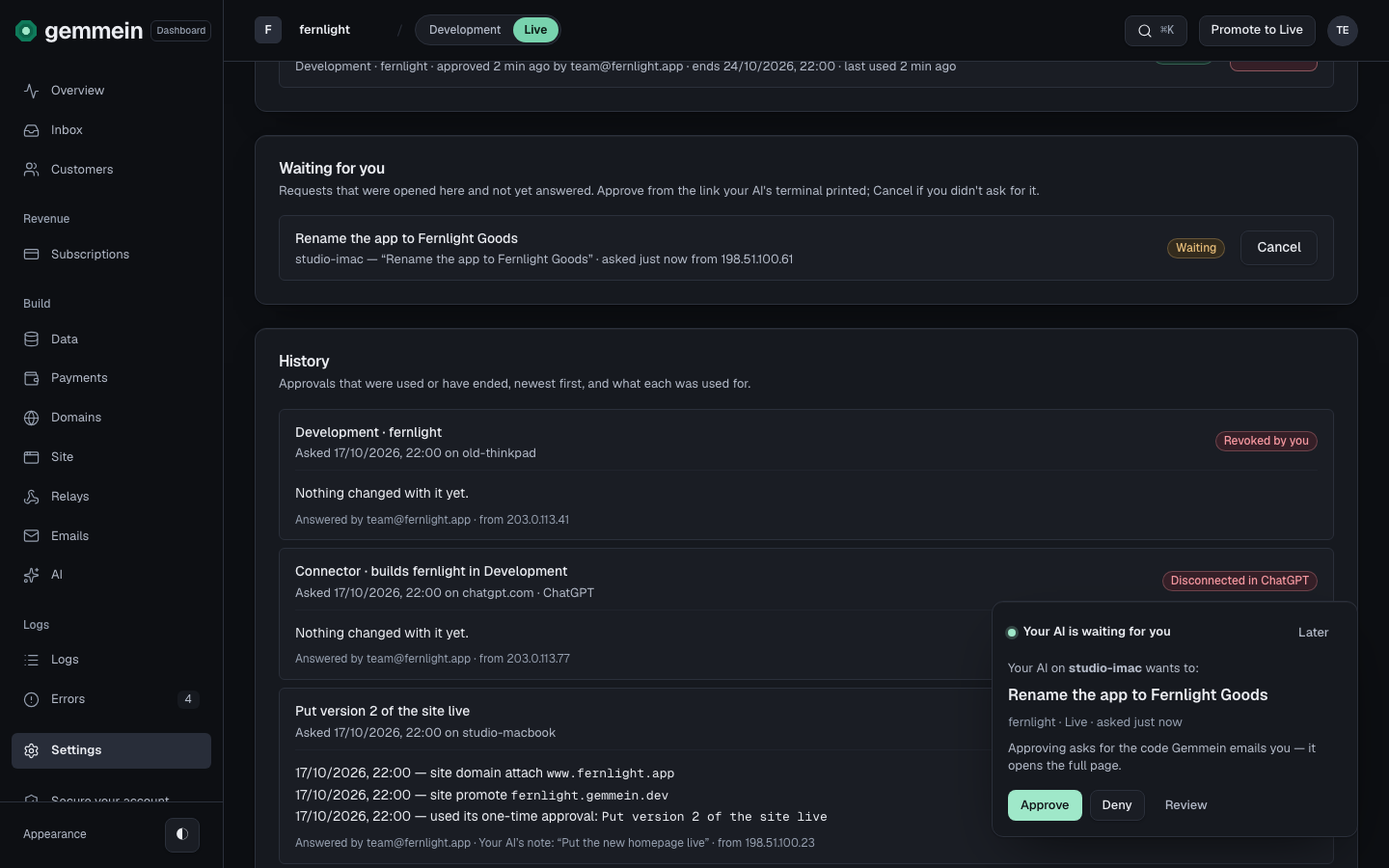Switch environment to Development
1389x868 pixels.
465,30
